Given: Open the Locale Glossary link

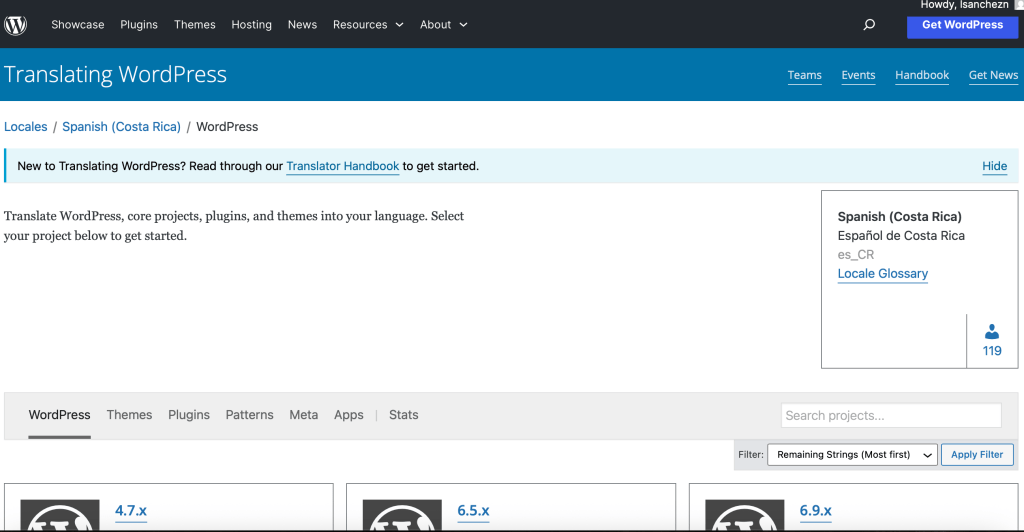Looking at the screenshot, I should click(882, 274).
